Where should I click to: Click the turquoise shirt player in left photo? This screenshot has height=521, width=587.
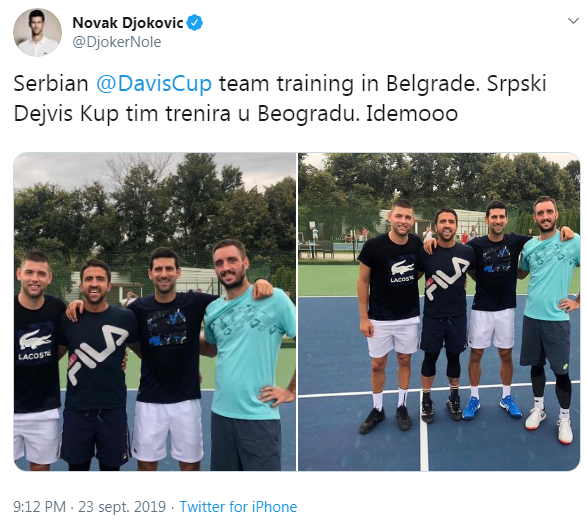click(x=249, y=352)
